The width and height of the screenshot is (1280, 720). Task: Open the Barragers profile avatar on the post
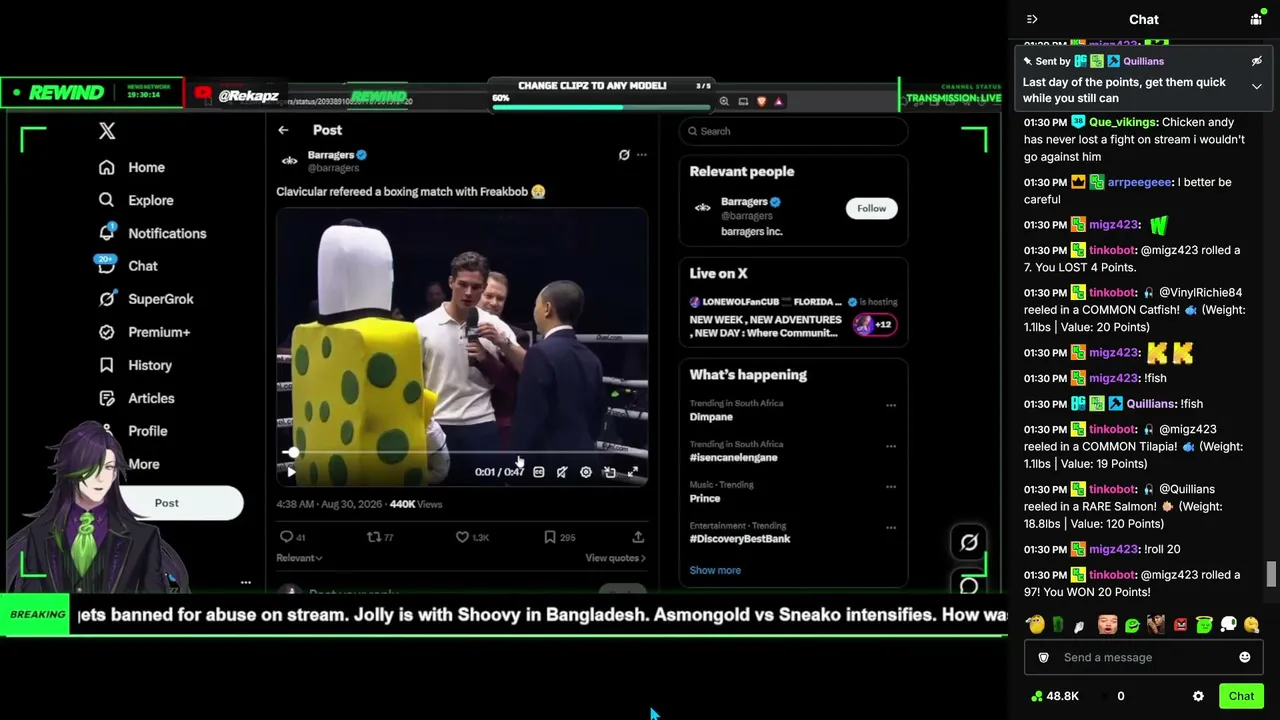point(289,160)
